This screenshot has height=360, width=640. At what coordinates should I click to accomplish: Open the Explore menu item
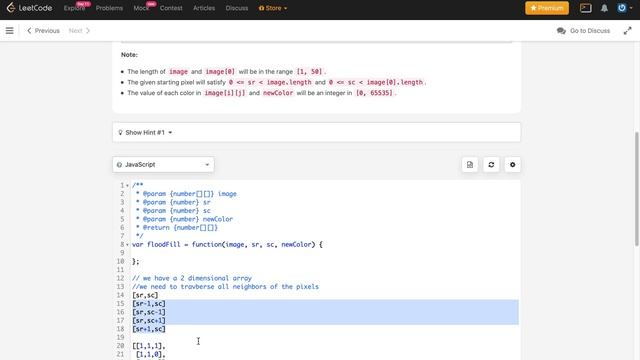[x=74, y=8]
